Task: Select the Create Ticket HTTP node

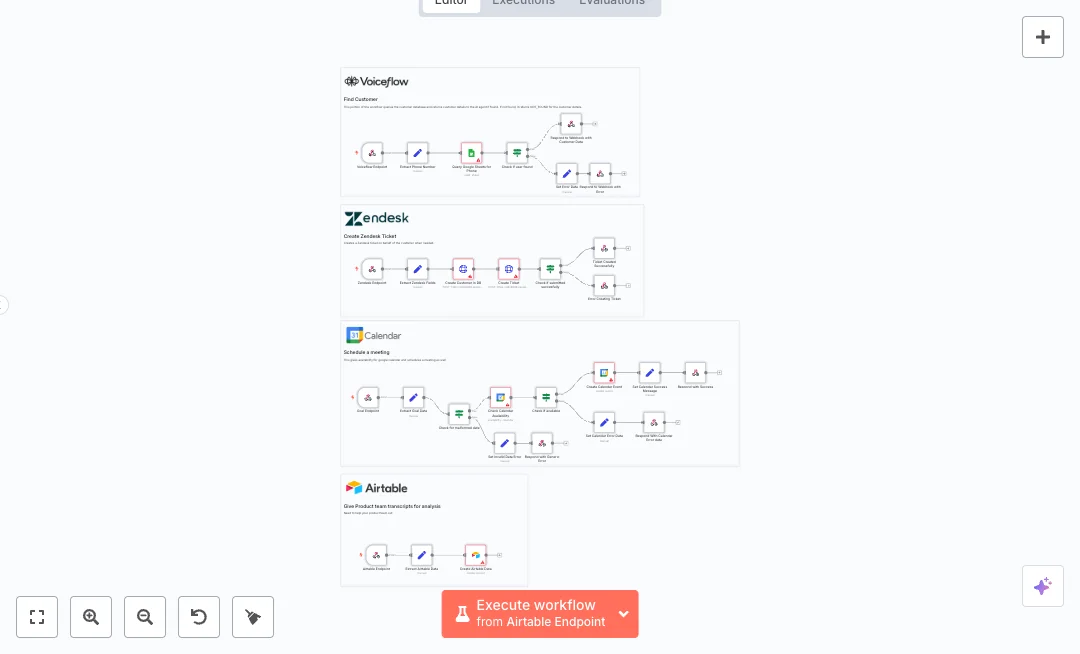Action: tap(509, 269)
